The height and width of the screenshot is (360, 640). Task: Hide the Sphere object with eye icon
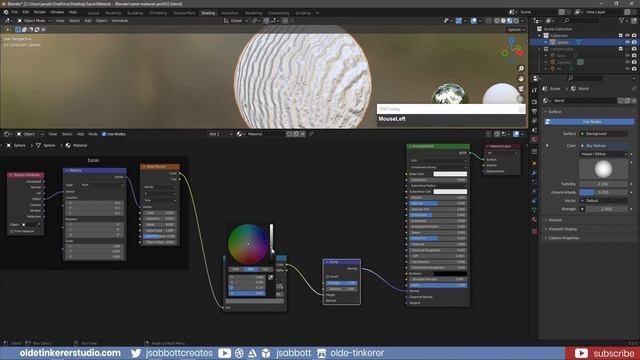(x=627, y=42)
